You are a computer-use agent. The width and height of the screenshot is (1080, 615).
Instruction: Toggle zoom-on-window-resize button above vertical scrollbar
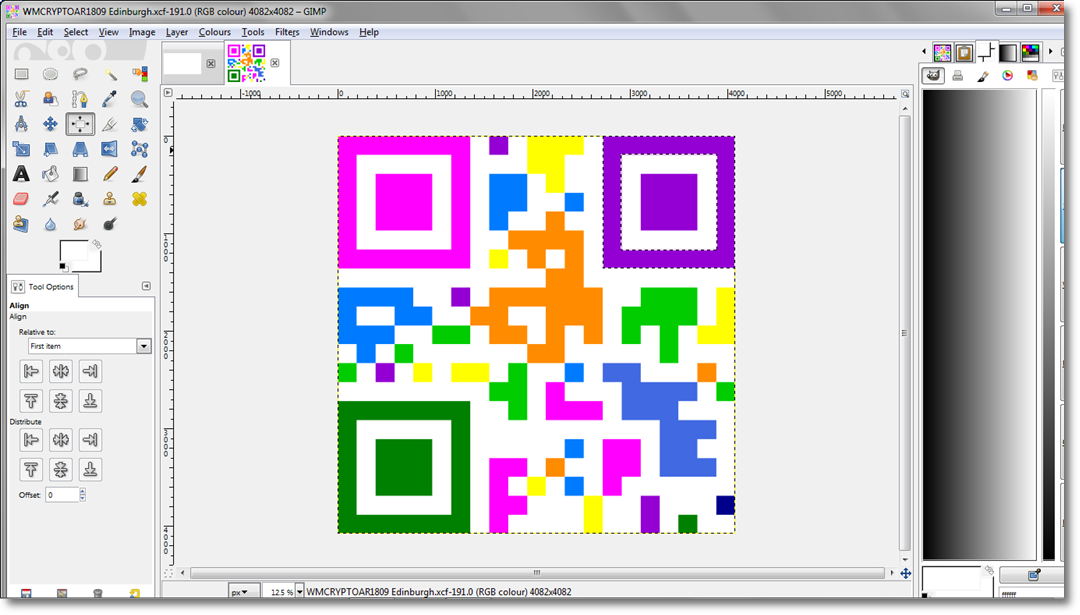(x=905, y=94)
